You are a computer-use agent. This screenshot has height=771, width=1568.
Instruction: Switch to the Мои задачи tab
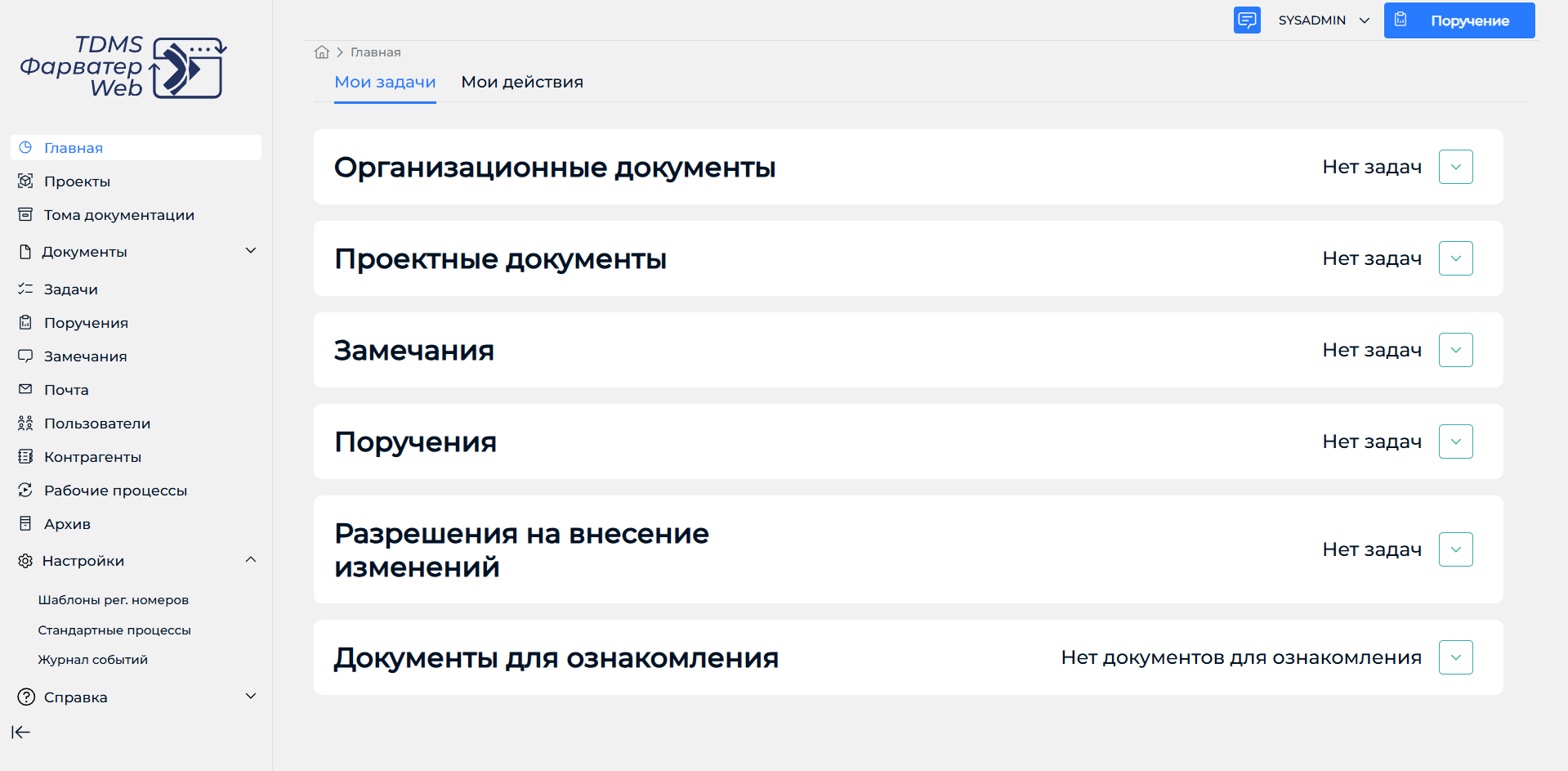point(385,82)
